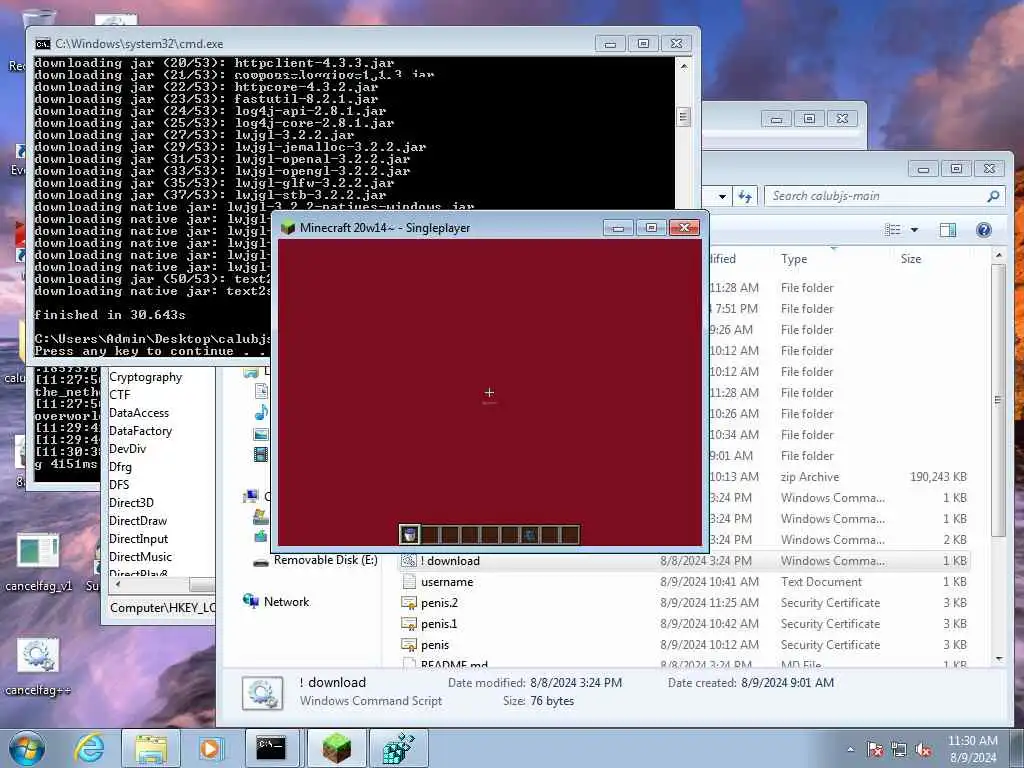The width and height of the screenshot is (1024, 768).
Task: Click the Pictures library icon in navigation pane
Action: pyautogui.click(x=261, y=434)
